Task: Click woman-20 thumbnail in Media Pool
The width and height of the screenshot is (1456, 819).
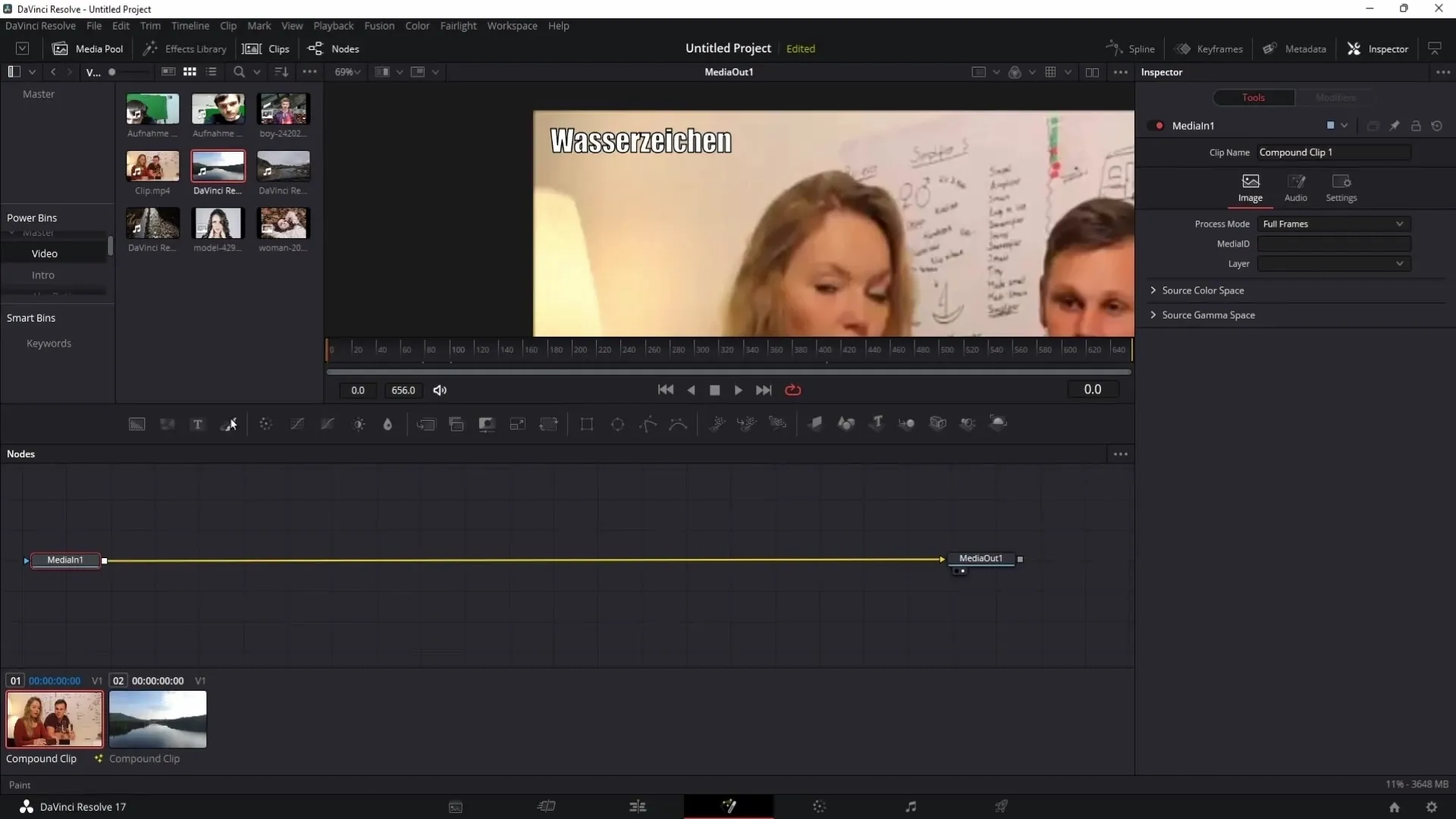Action: [283, 222]
